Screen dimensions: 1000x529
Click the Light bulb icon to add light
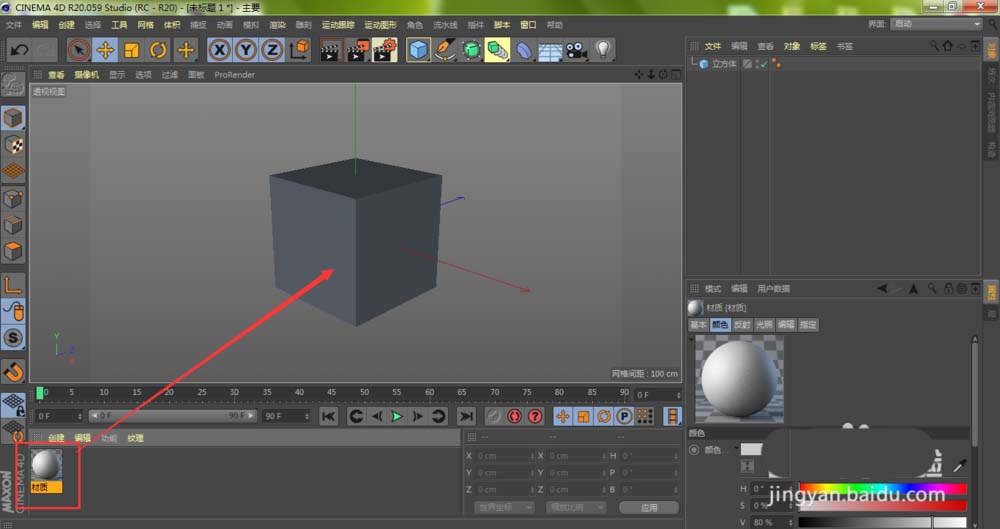603,49
